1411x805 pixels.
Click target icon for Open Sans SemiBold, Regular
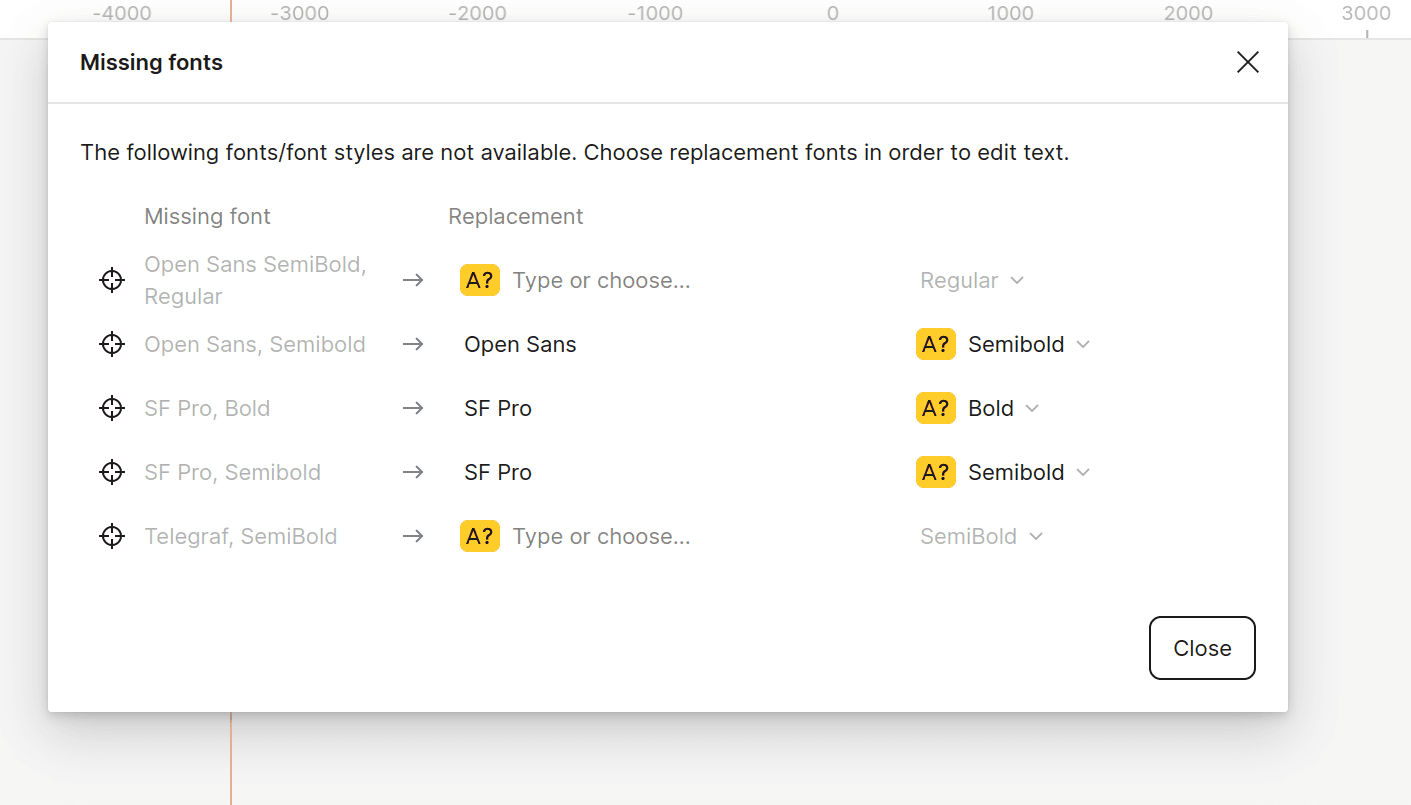(111, 280)
